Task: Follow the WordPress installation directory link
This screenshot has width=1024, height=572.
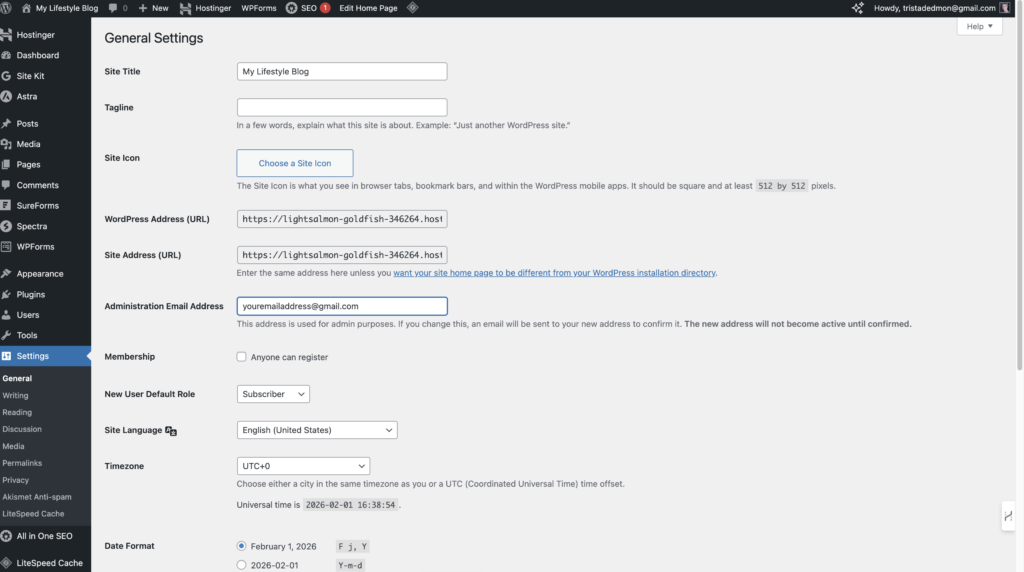Action: (x=554, y=273)
